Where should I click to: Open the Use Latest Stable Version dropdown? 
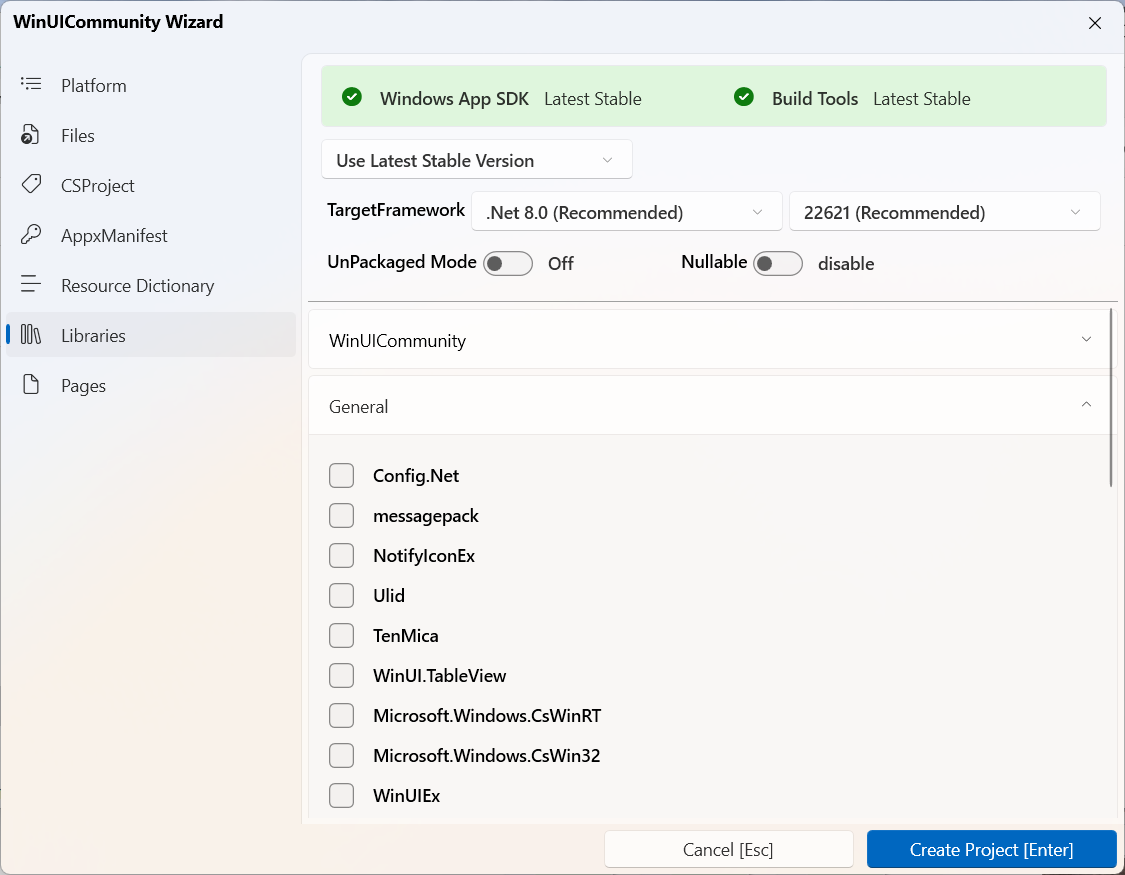coord(476,160)
